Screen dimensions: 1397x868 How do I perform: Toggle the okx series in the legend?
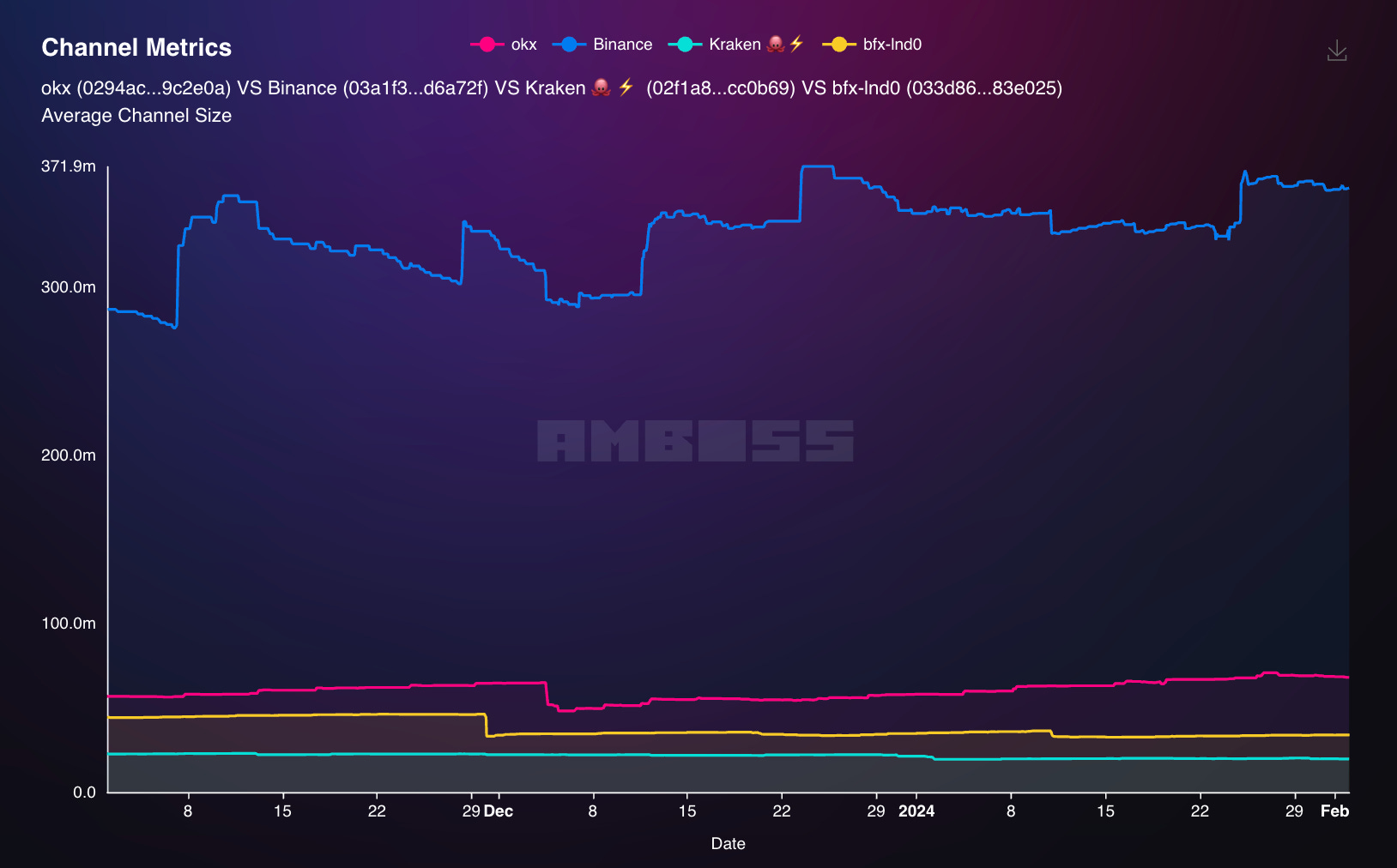pyautogui.click(x=504, y=45)
